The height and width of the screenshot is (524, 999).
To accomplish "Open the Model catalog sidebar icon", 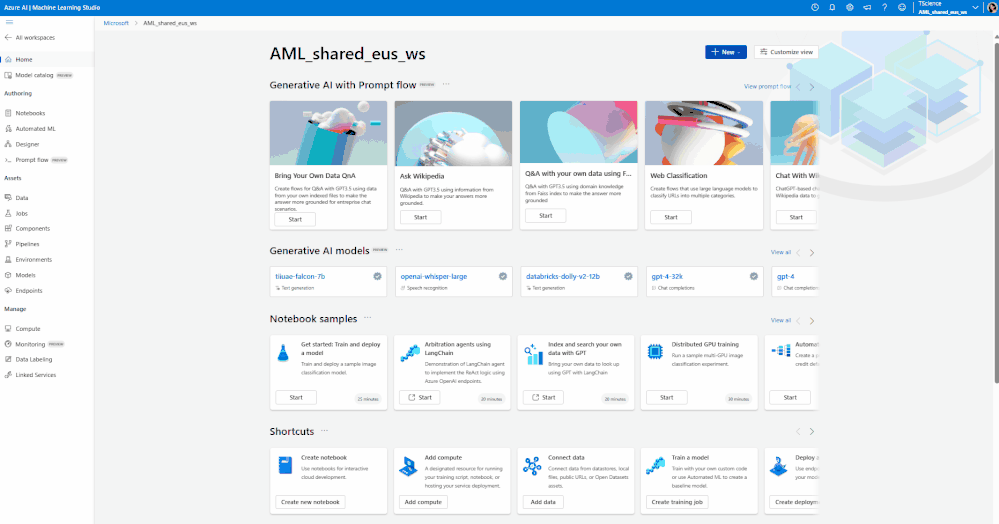I will tap(8, 75).
